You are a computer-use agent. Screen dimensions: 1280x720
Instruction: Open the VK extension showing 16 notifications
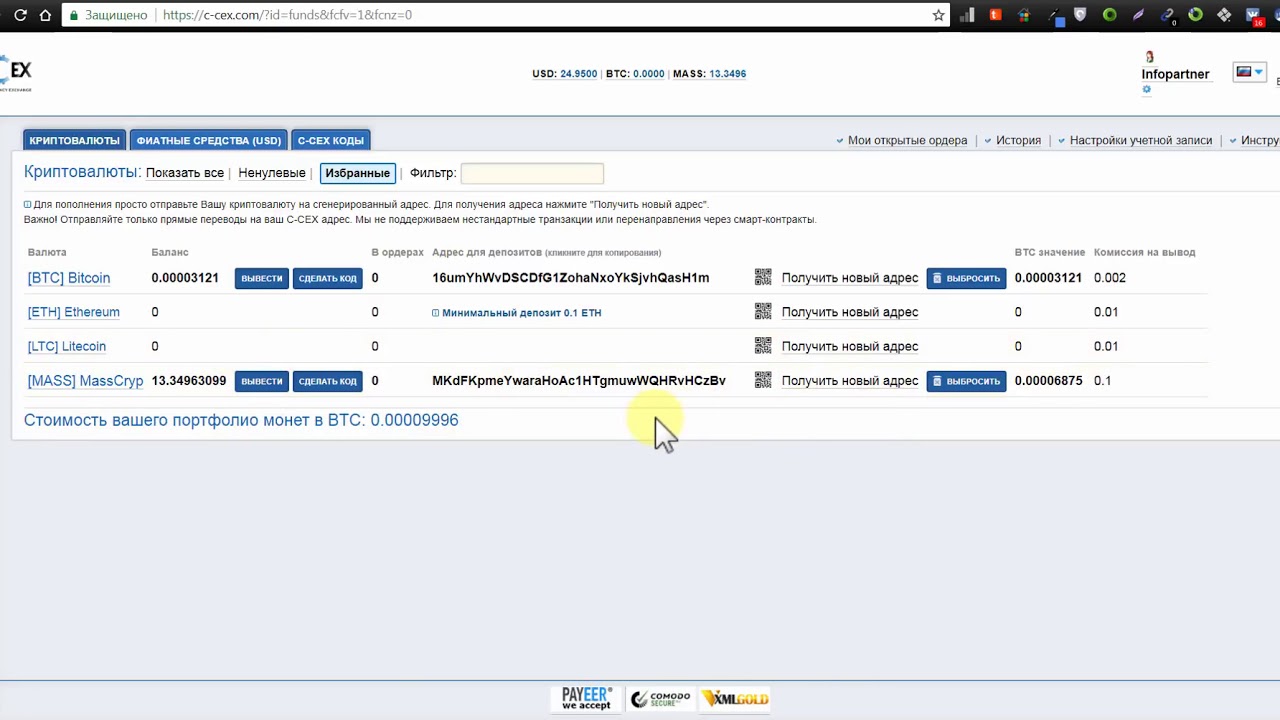tap(1254, 16)
